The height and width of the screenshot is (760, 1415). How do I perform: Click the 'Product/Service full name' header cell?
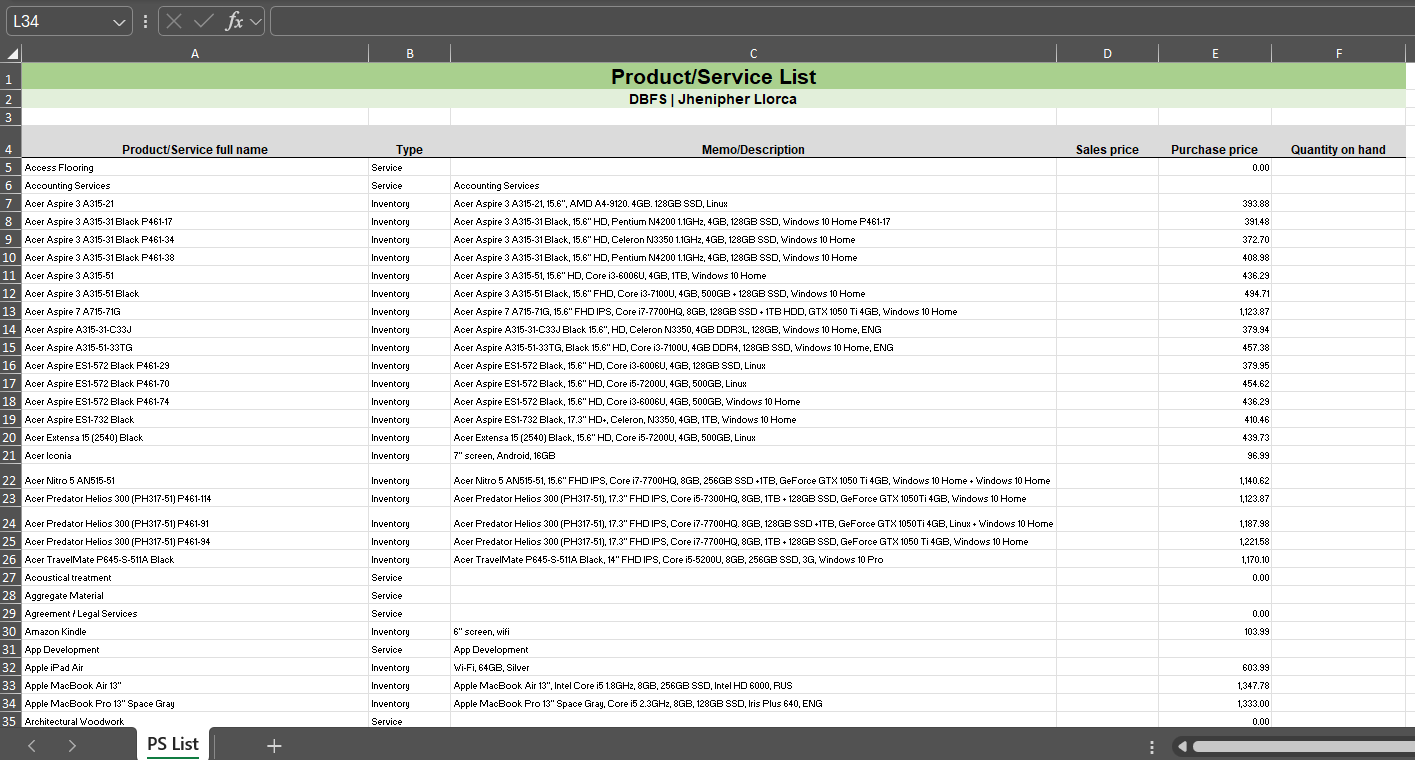(x=195, y=142)
